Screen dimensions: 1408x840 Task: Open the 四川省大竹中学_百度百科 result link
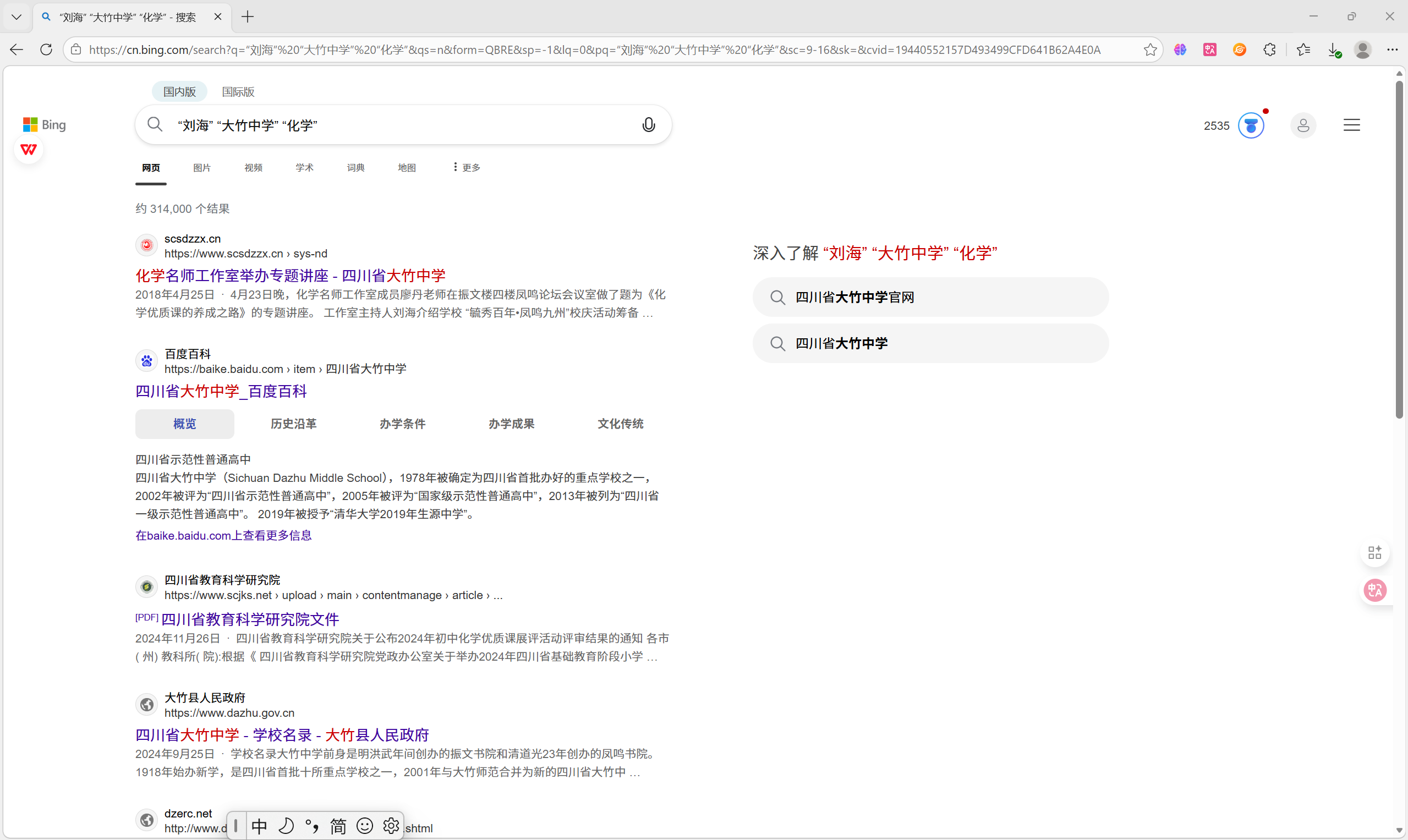click(x=221, y=391)
